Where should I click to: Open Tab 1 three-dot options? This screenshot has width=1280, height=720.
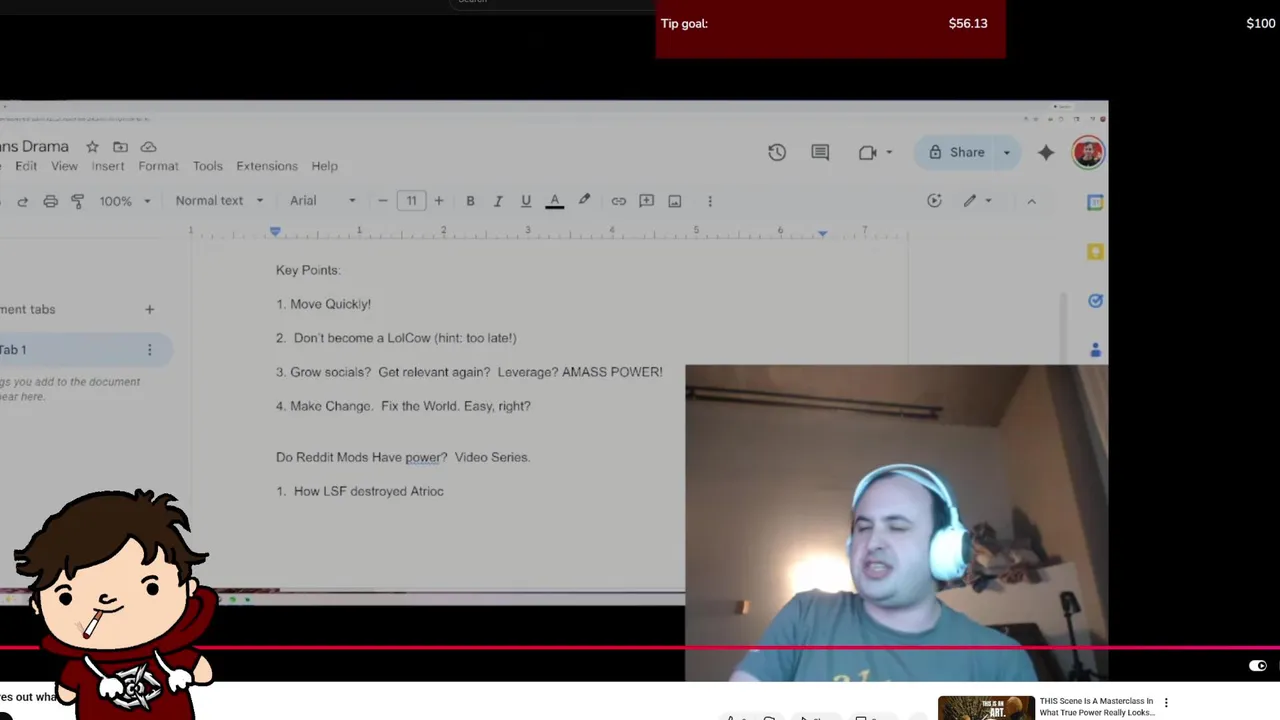[149, 350]
